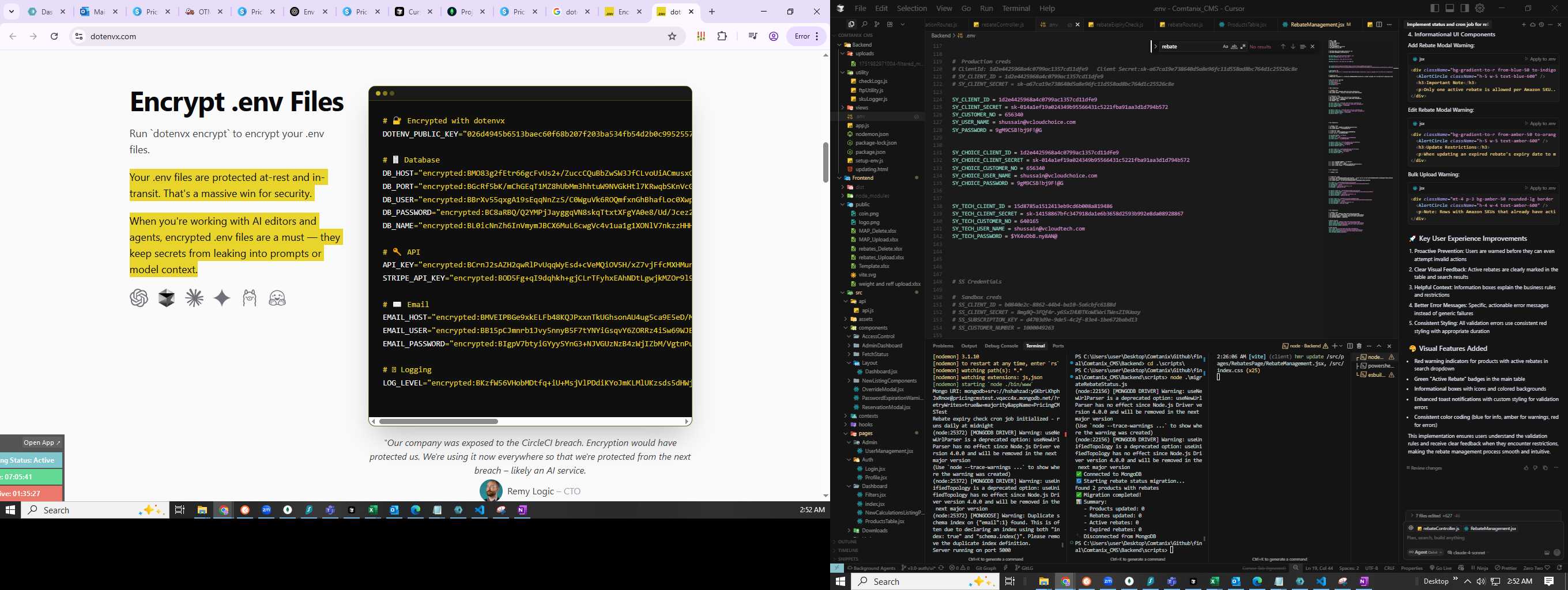Viewport: 1568px width, 590px height.
Task: Give thumbs down on AI response
Action: click(1535, 468)
